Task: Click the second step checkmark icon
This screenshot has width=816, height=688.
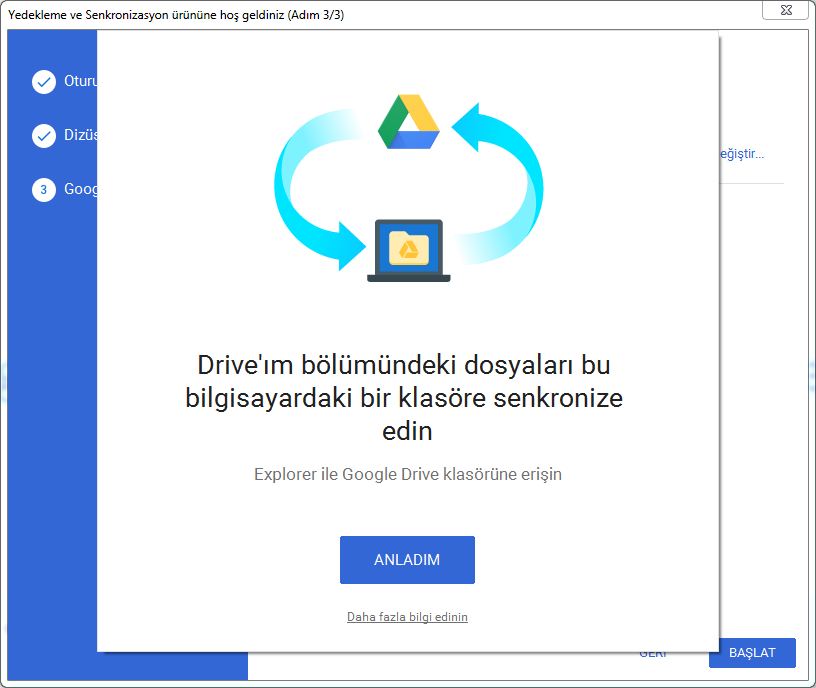Action: [x=44, y=136]
